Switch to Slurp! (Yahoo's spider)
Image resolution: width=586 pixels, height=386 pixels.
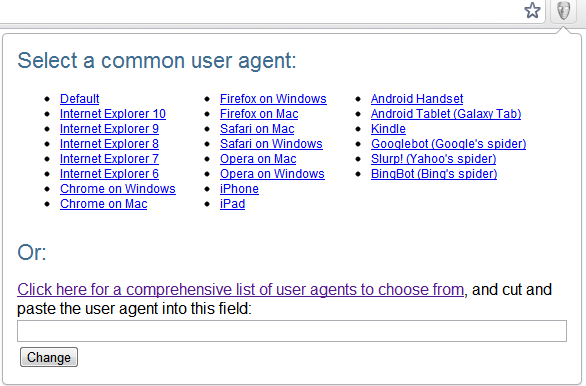click(x=434, y=159)
